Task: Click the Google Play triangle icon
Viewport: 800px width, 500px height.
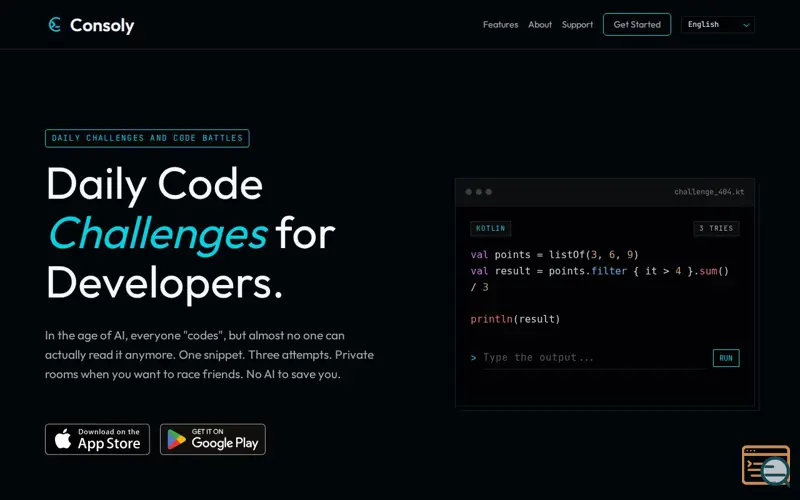Action: pyautogui.click(x=177, y=439)
